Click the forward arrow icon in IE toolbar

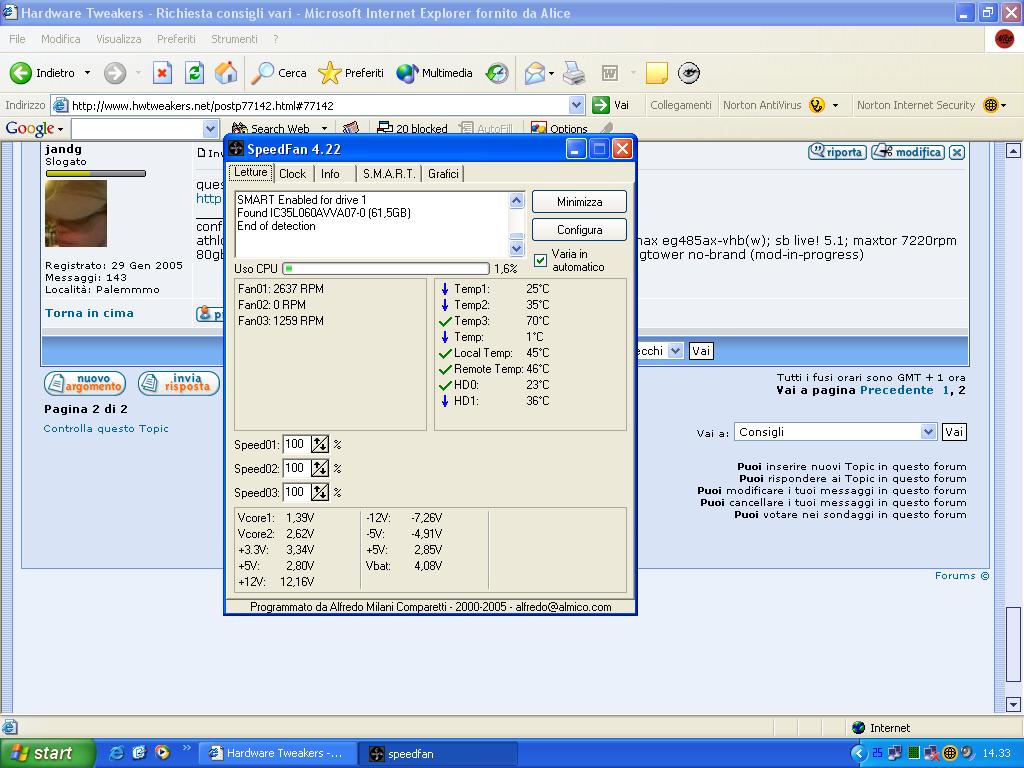pos(115,73)
